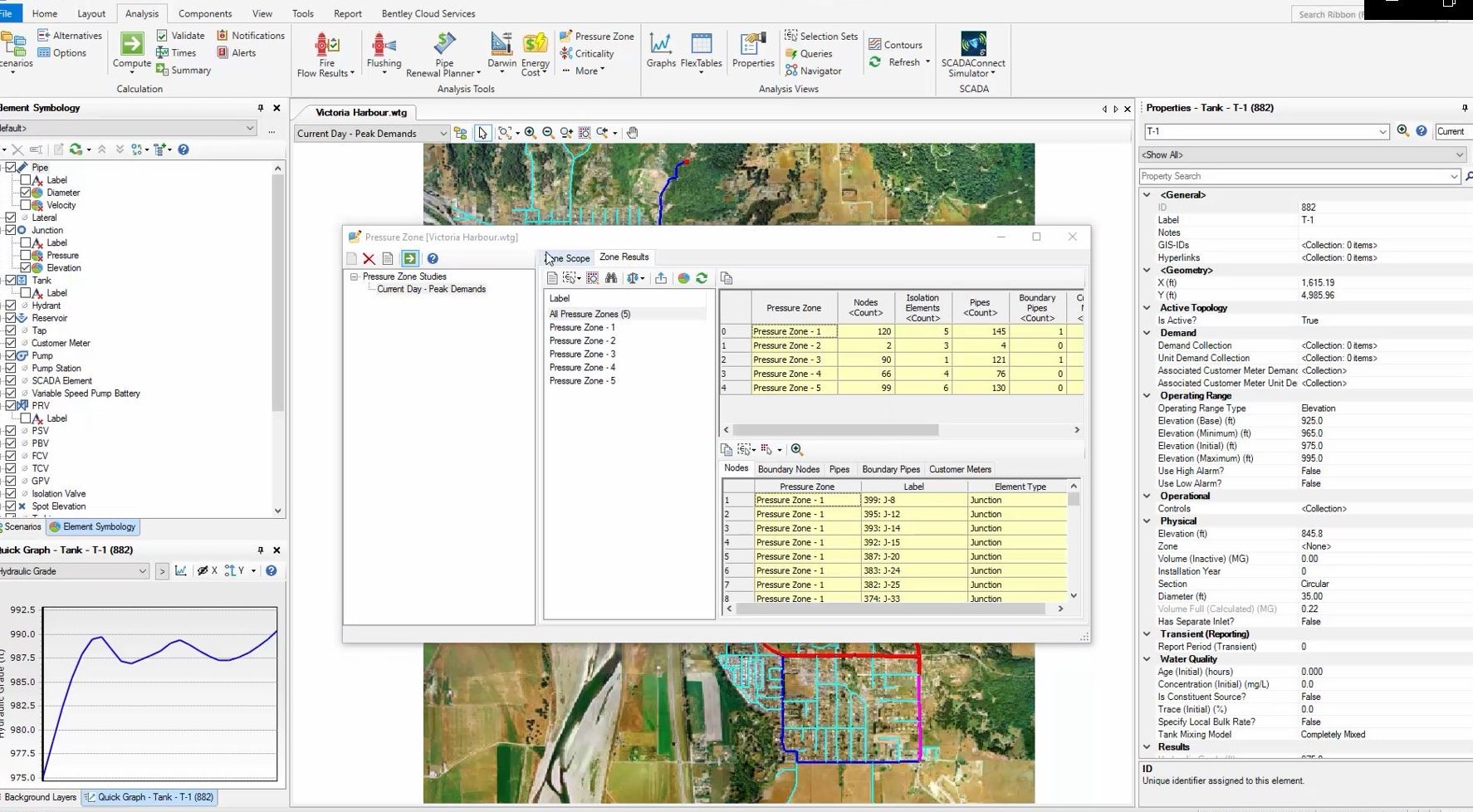Viewport: 1473px width, 812px height.
Task: Activate the Zoom In tool on the map toolbar
Action: pyautogui.click(x=531, y=133)
